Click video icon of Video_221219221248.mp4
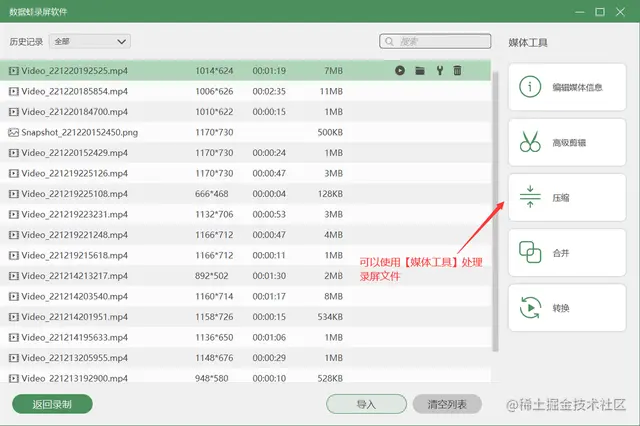The width and height of the screenshot is (640, 426). click(x=14, y=235)
